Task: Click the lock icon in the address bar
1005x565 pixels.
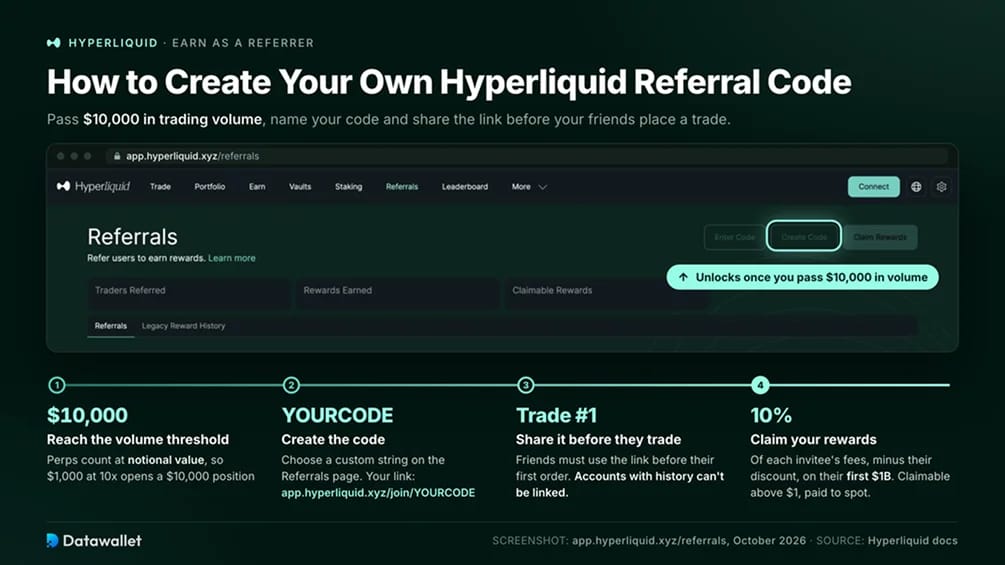Action: point(117,156)
